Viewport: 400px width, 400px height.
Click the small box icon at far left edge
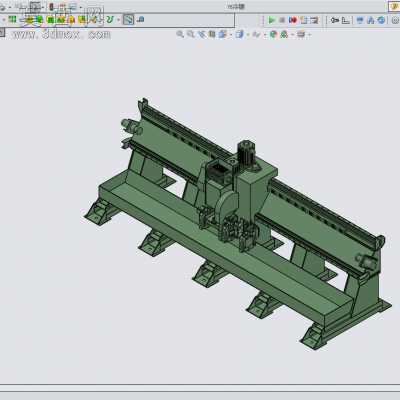pos(2,33)
